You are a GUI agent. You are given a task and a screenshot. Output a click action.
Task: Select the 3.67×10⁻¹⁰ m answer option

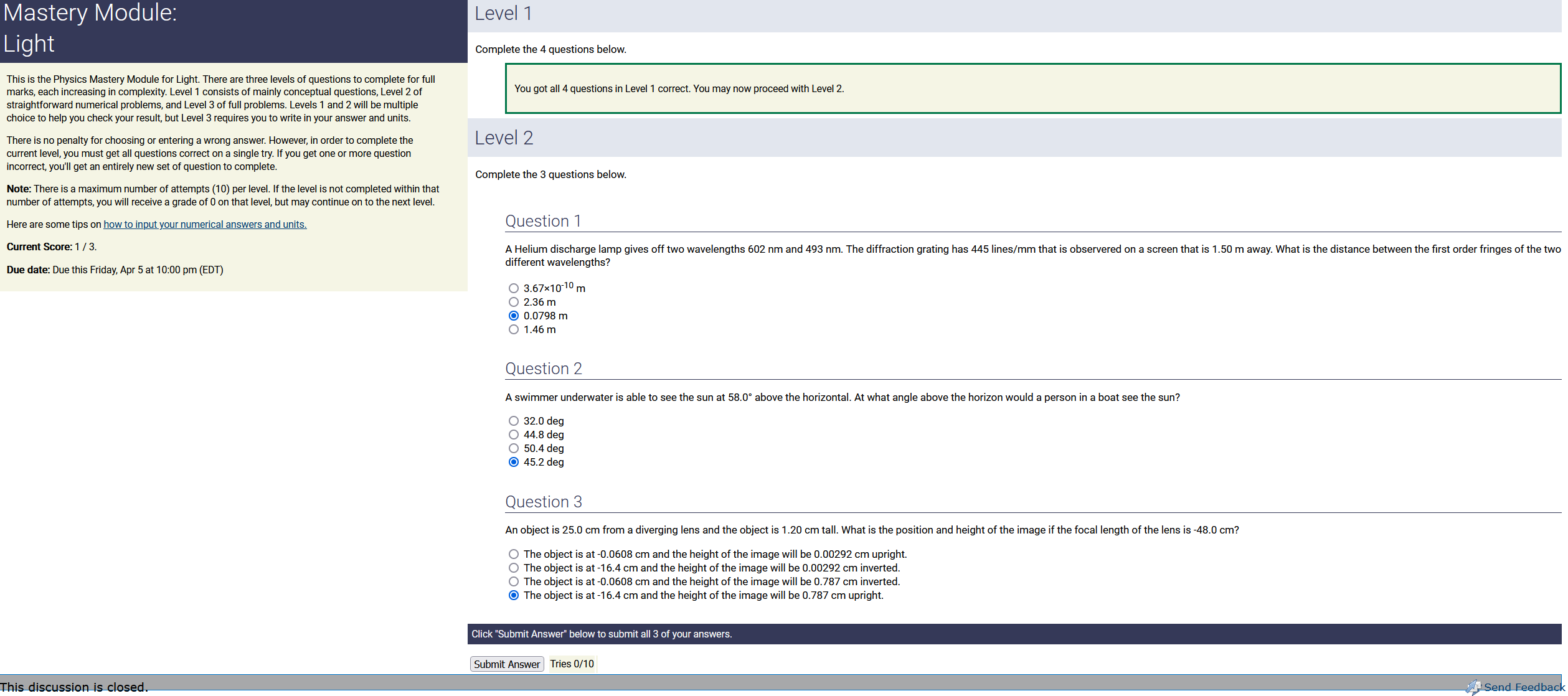[x=513, y=288]
